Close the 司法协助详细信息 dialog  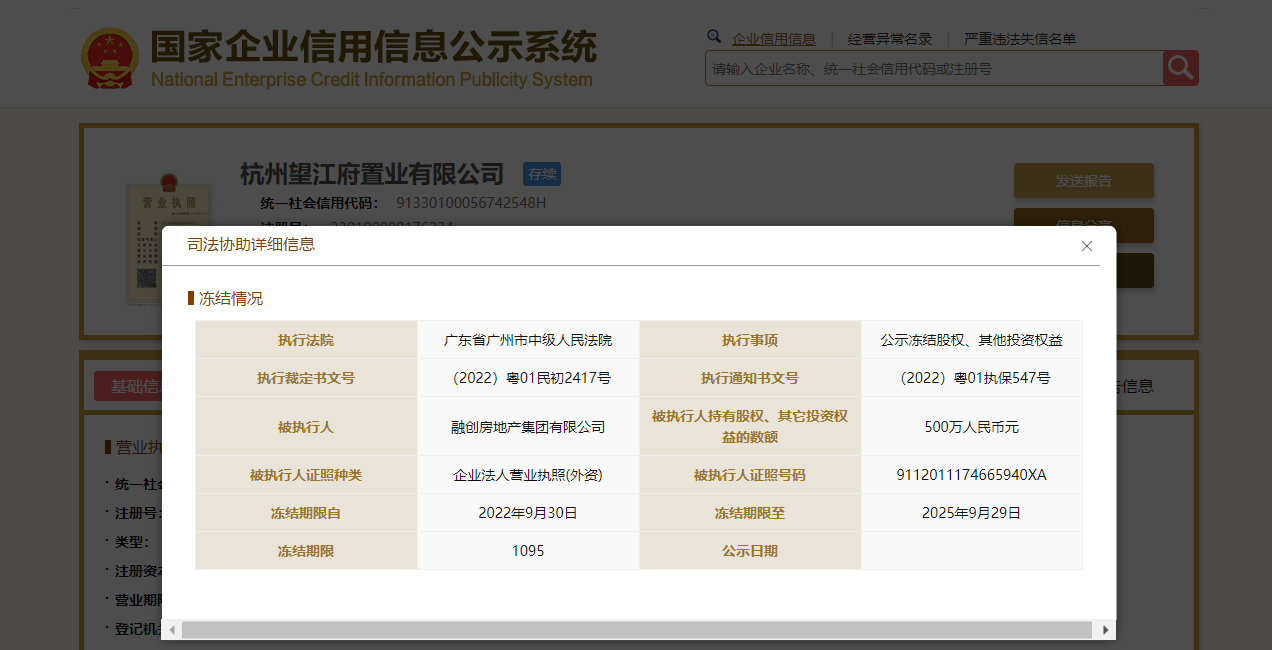(1087, 246)
